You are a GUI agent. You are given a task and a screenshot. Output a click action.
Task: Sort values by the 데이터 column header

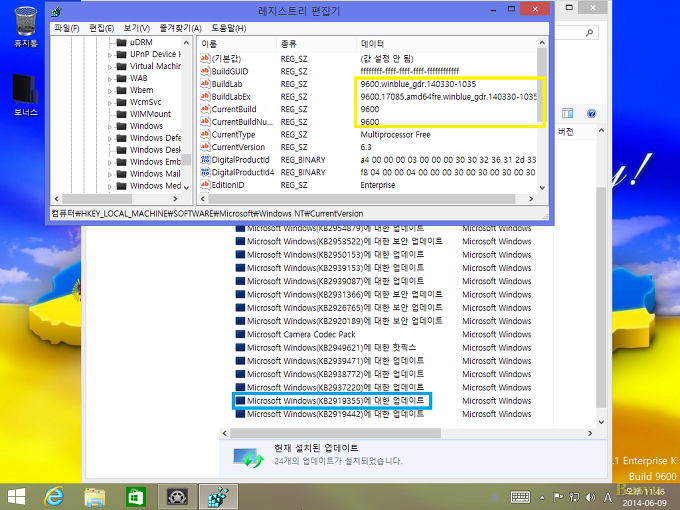click(x=446, y=44)
